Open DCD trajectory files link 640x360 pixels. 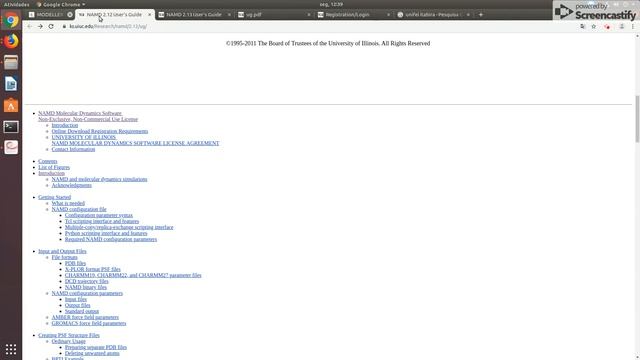coord(87,281)
